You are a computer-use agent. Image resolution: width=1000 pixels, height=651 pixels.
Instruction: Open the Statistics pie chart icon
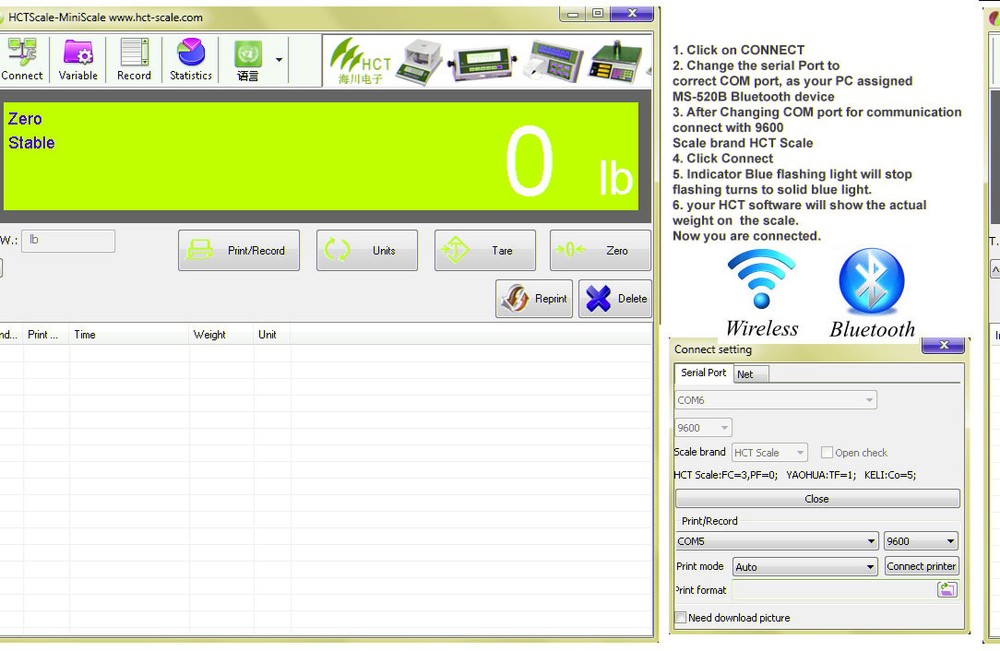(190, 60)
